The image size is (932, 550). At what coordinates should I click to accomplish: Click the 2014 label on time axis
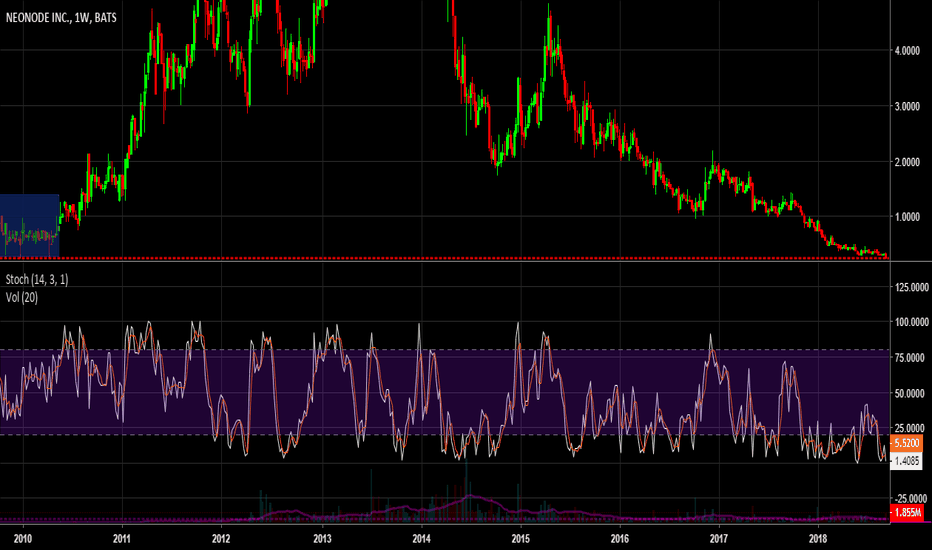point(421,539)
